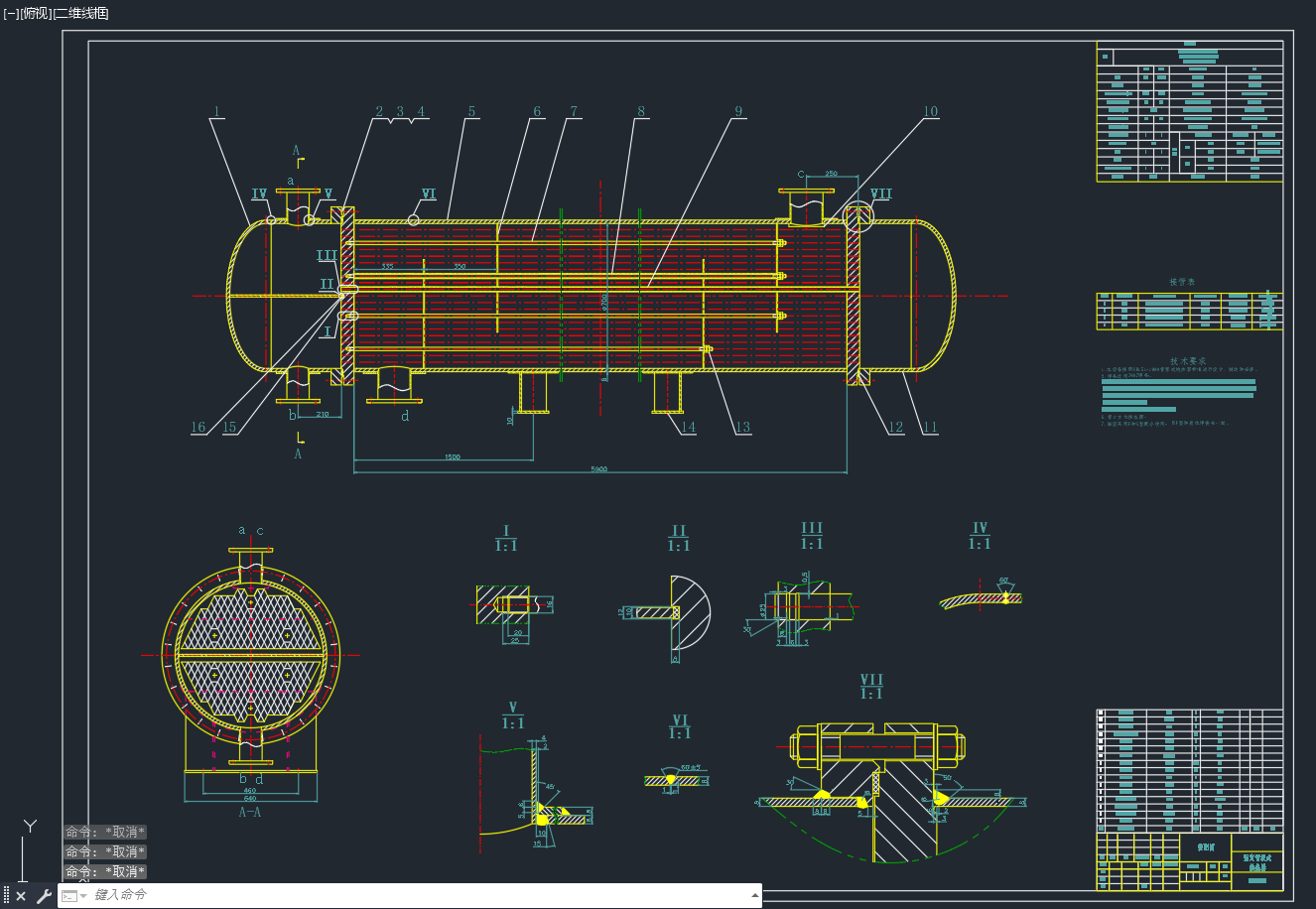Select part balloon number 3

coord(400,111)
